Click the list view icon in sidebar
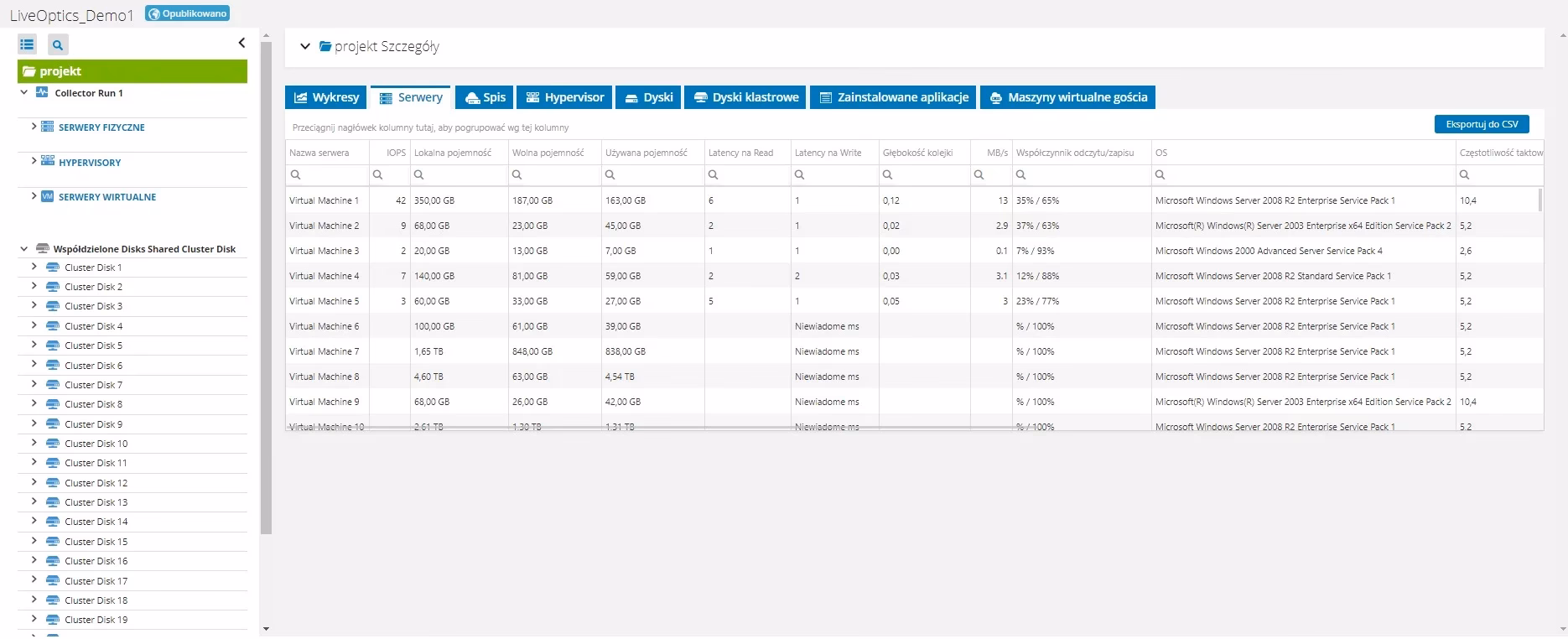 (28, 44)
